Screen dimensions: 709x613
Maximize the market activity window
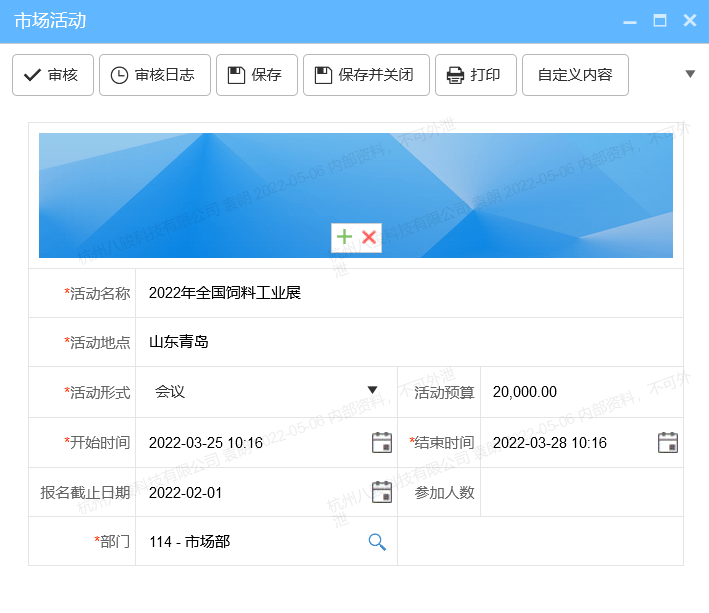click(x=659, y=20)
